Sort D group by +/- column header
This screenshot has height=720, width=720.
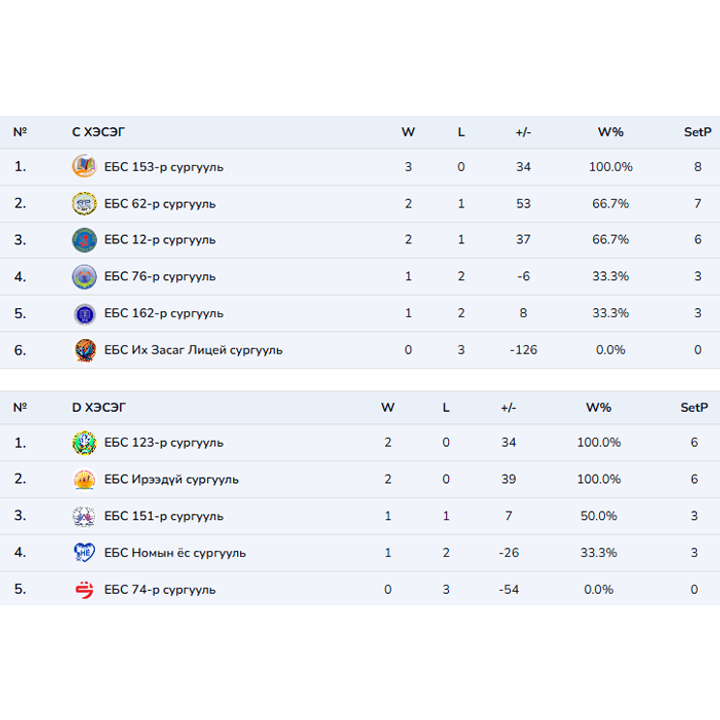(x=508, y=408)
